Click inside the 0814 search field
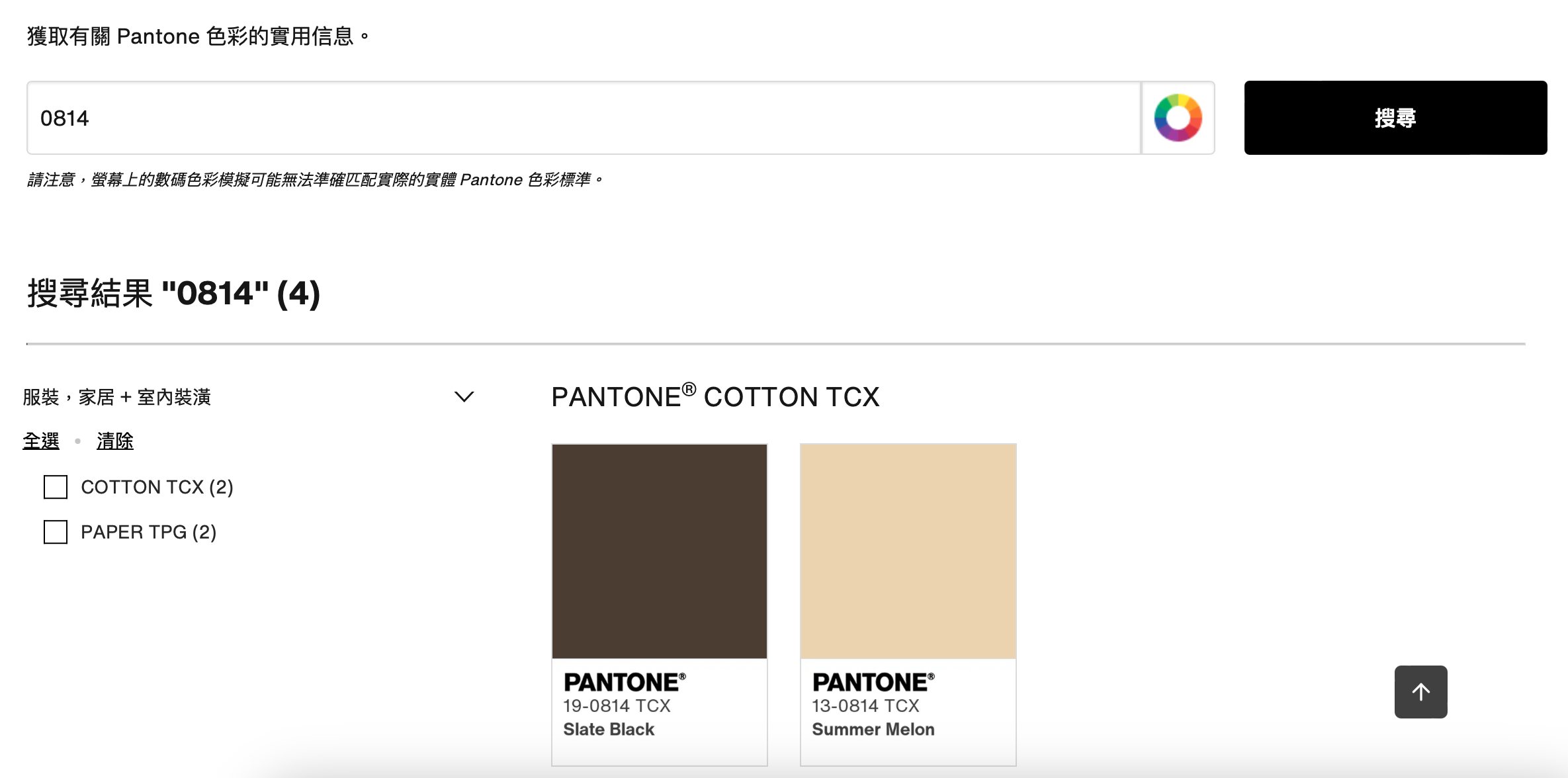Viewport: 1568px width, 778px height. (582, 118)
